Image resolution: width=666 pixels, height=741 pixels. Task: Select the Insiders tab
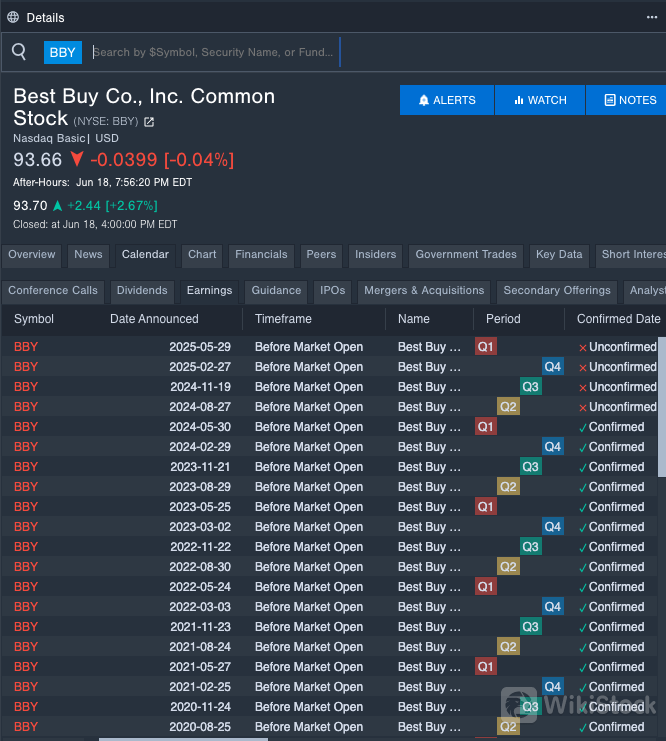375,255
